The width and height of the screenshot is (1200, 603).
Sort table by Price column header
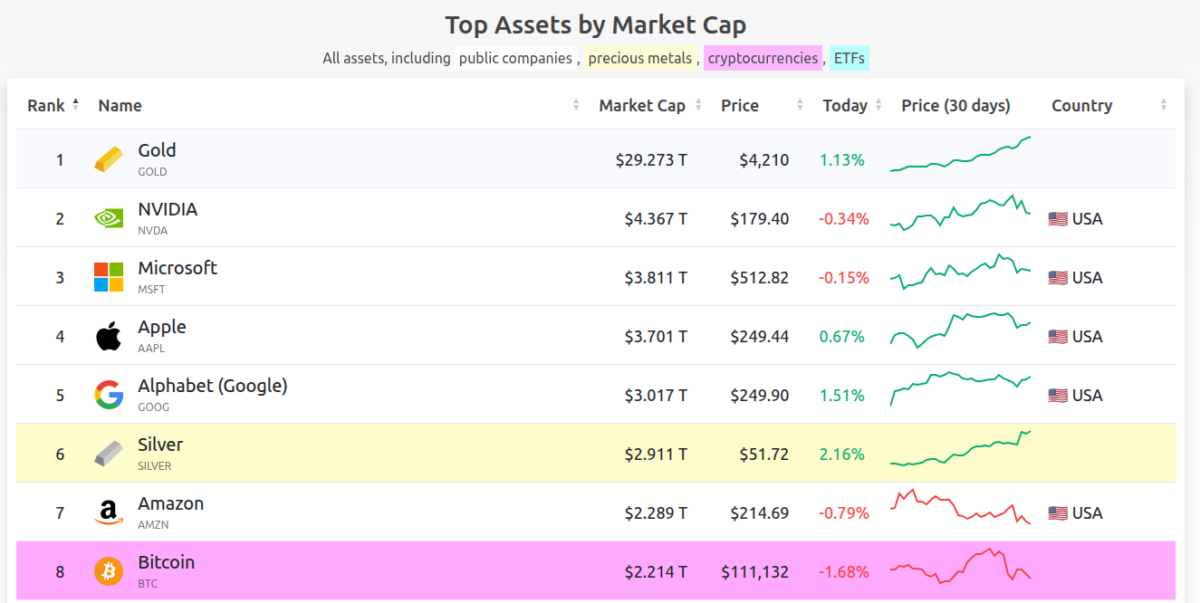click(740, 106)
